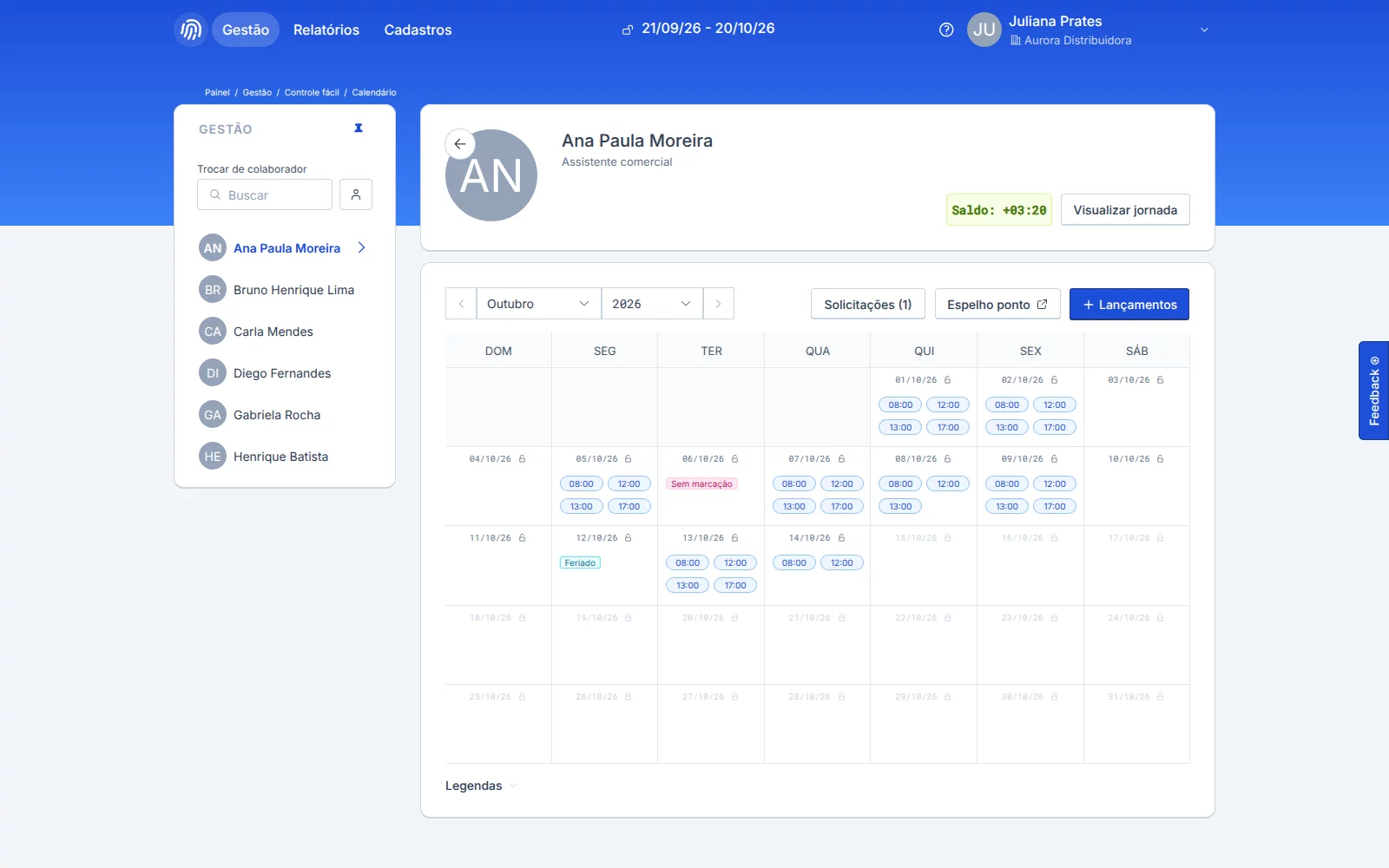Select Bruno Henrique Lima in sidebar
The width and height of the screenshot is (1389, 868).
pyautogui.click(x=285, y=290)
